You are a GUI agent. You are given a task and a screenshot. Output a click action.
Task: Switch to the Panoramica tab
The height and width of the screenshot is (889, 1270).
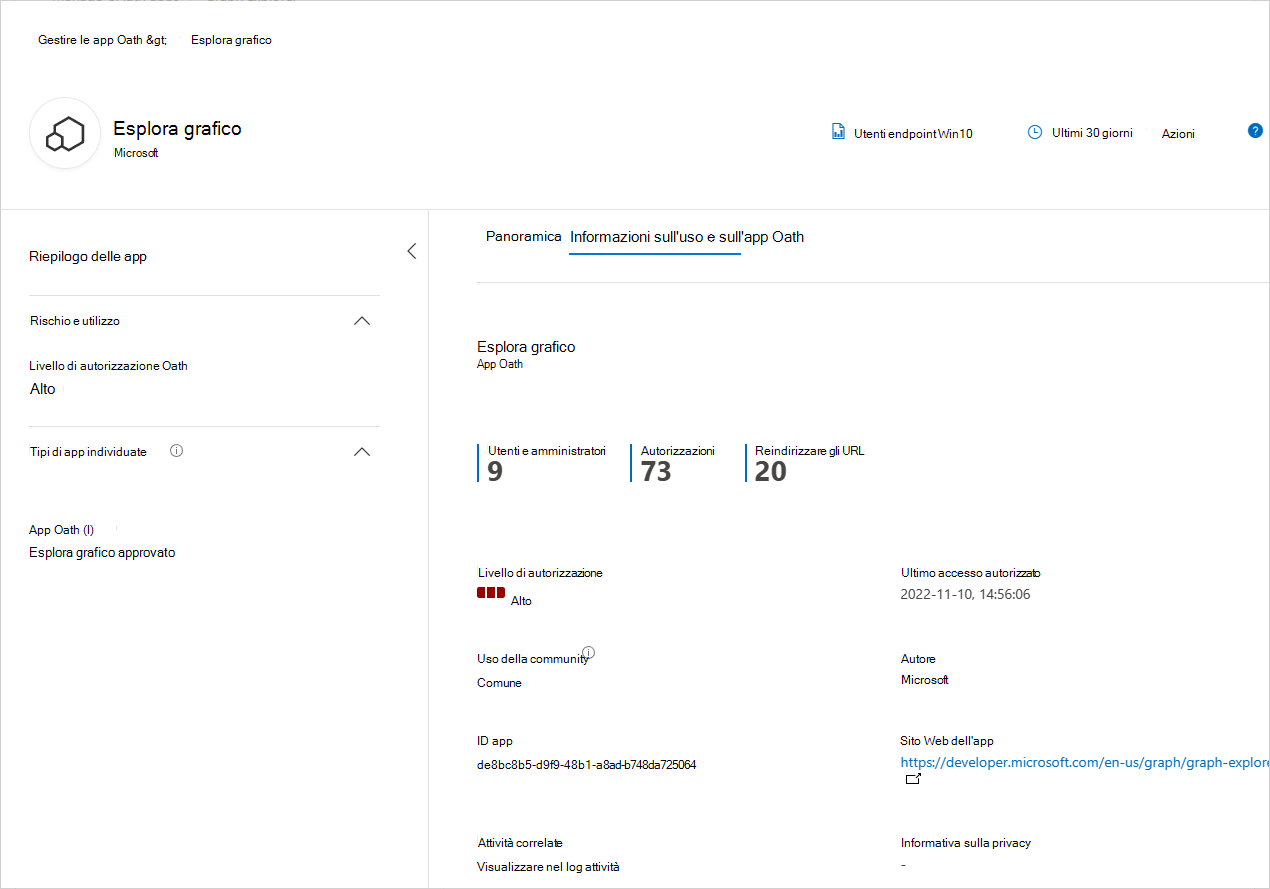coord(523,237)
